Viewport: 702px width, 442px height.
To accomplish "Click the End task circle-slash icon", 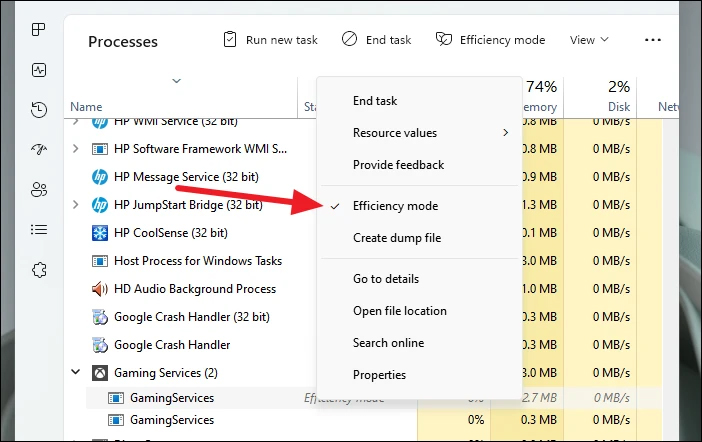I will [x=349, y=39].
